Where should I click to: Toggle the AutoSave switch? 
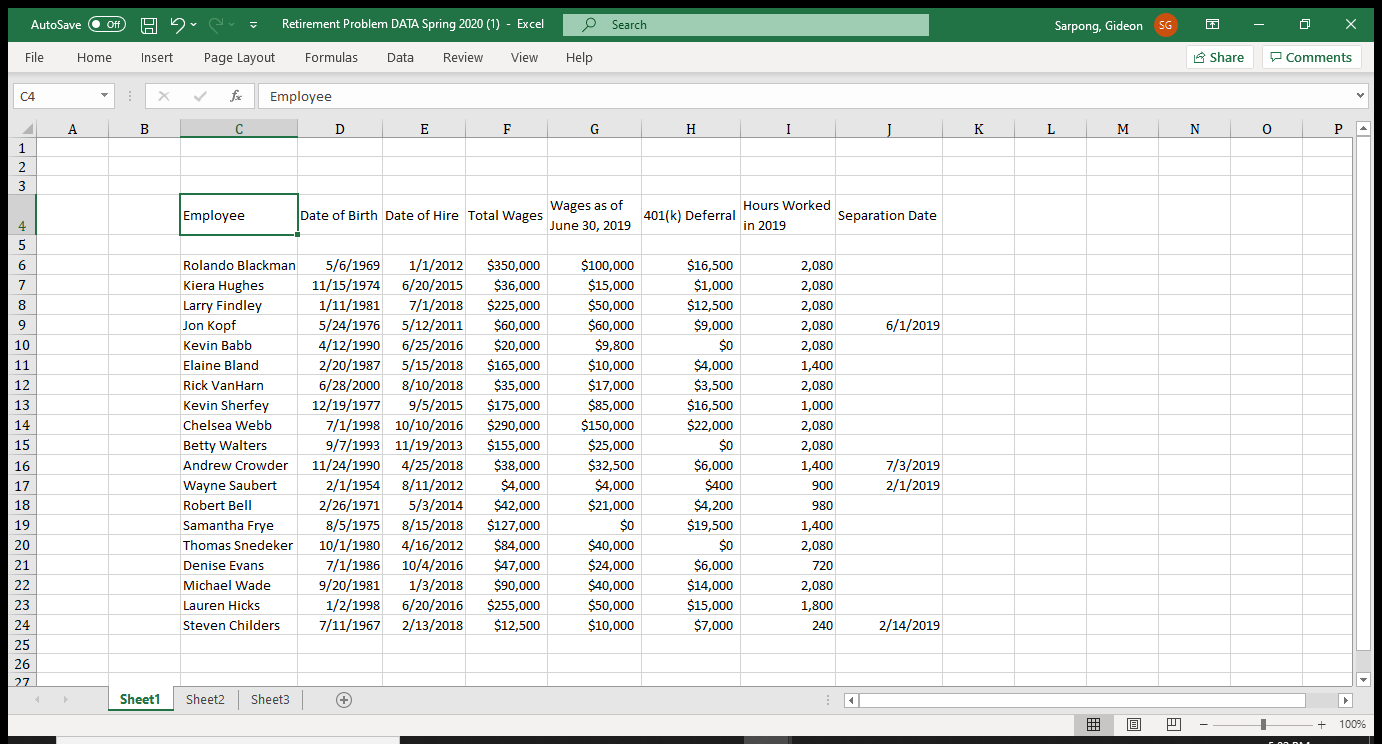coord(107,24)
